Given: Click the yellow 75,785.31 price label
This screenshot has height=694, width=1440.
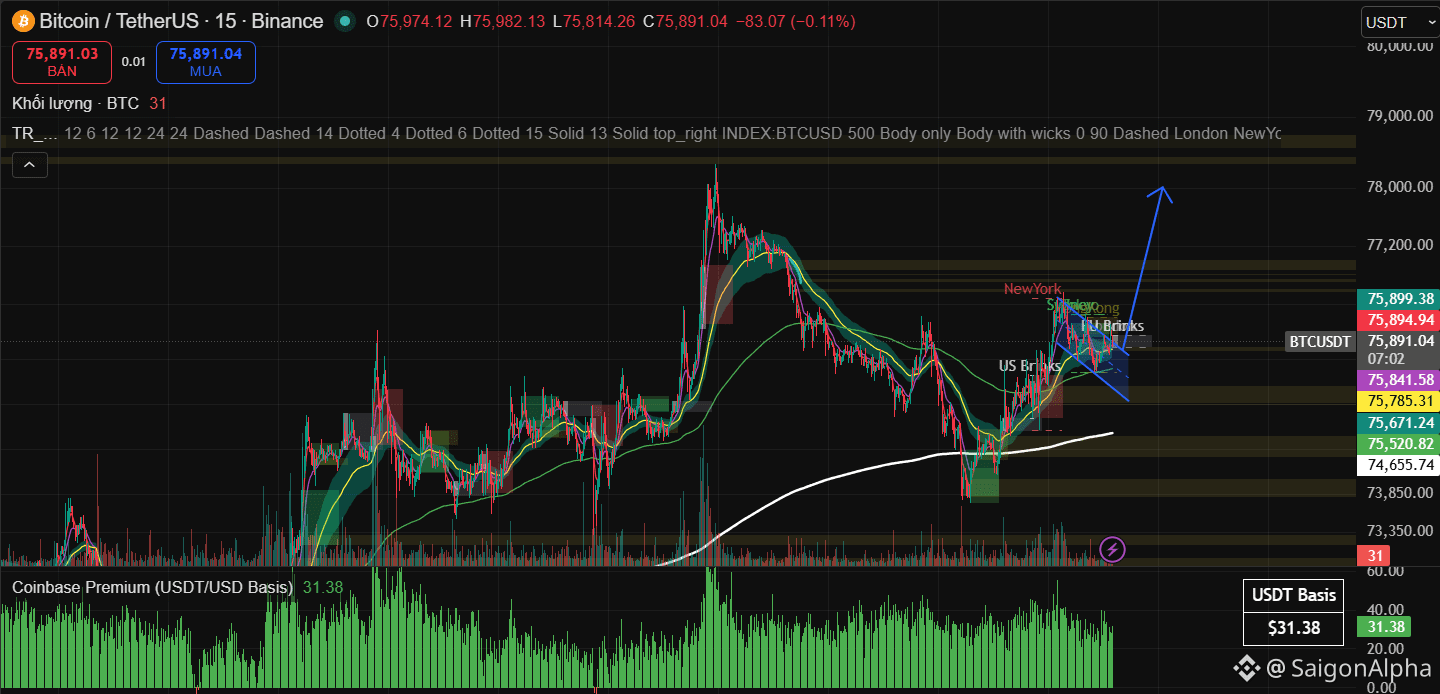Looking at the screenshot, I should [1397, 401].
